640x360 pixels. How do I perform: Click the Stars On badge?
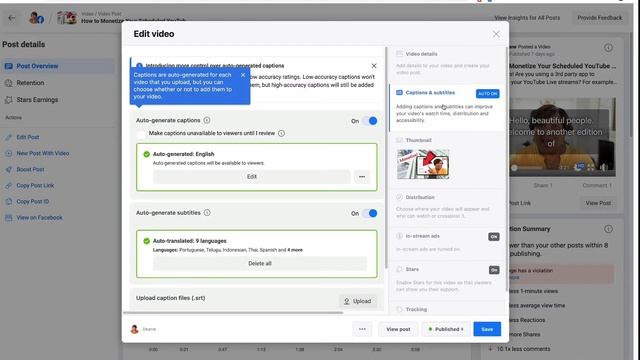click(x=493, y=270)
